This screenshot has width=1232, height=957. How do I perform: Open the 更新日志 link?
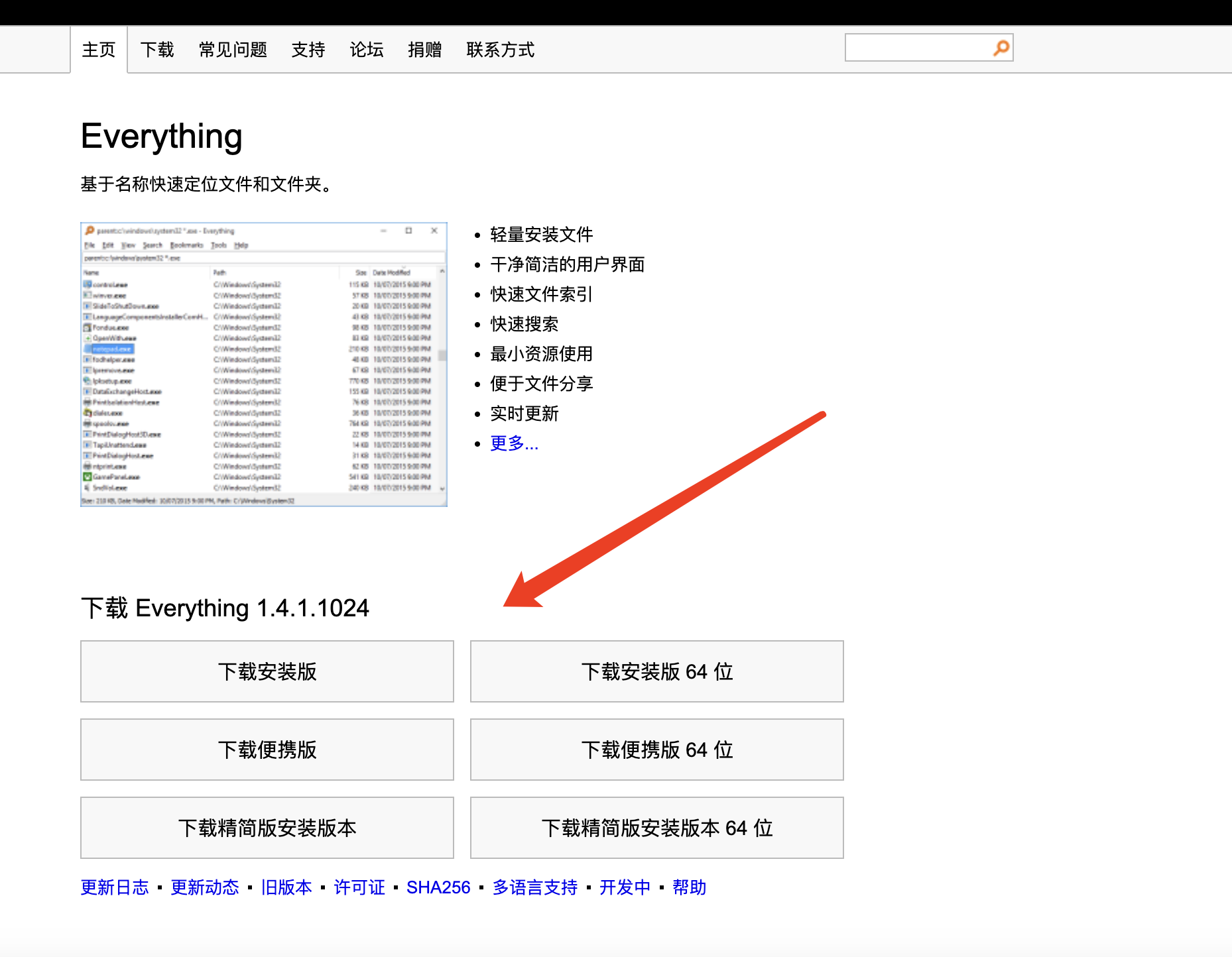(115, 887)
